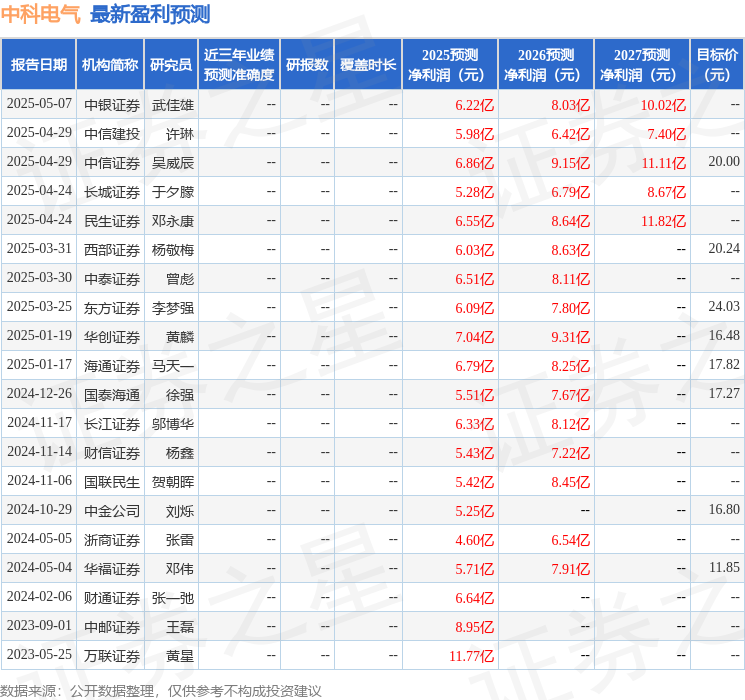Click institution 国泰海通
Viewport: 745px width, 700px height.
point(112,395)
